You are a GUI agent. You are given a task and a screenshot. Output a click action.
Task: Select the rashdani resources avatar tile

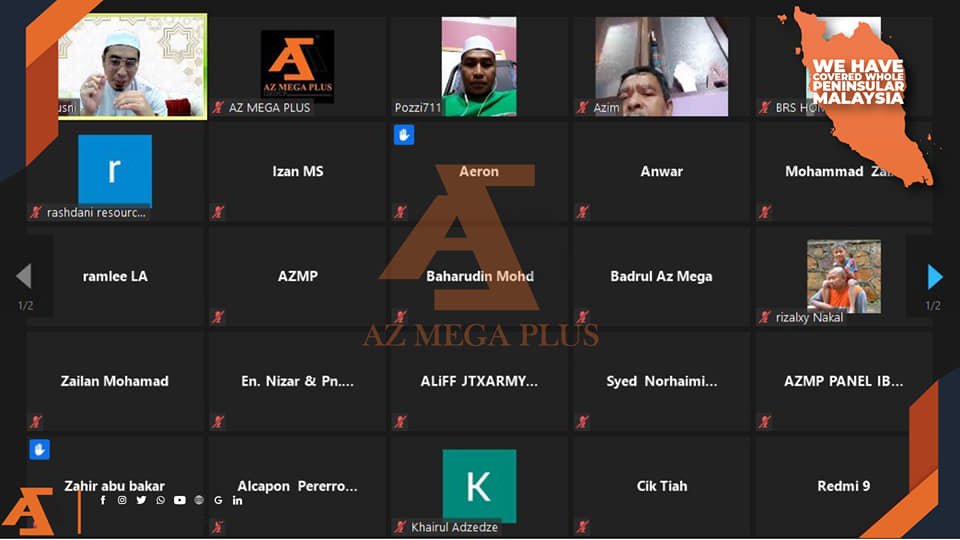pos(115,171)
